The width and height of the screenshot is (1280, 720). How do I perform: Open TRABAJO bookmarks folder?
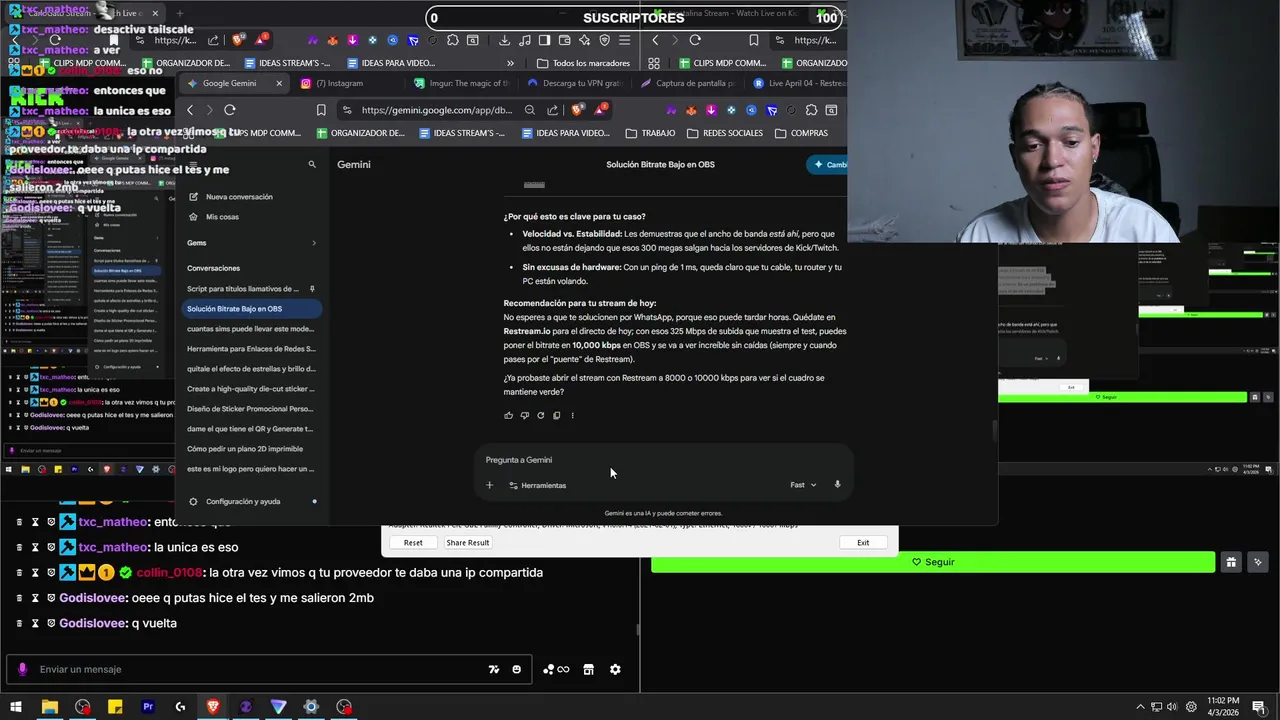(x=650, y=133)
